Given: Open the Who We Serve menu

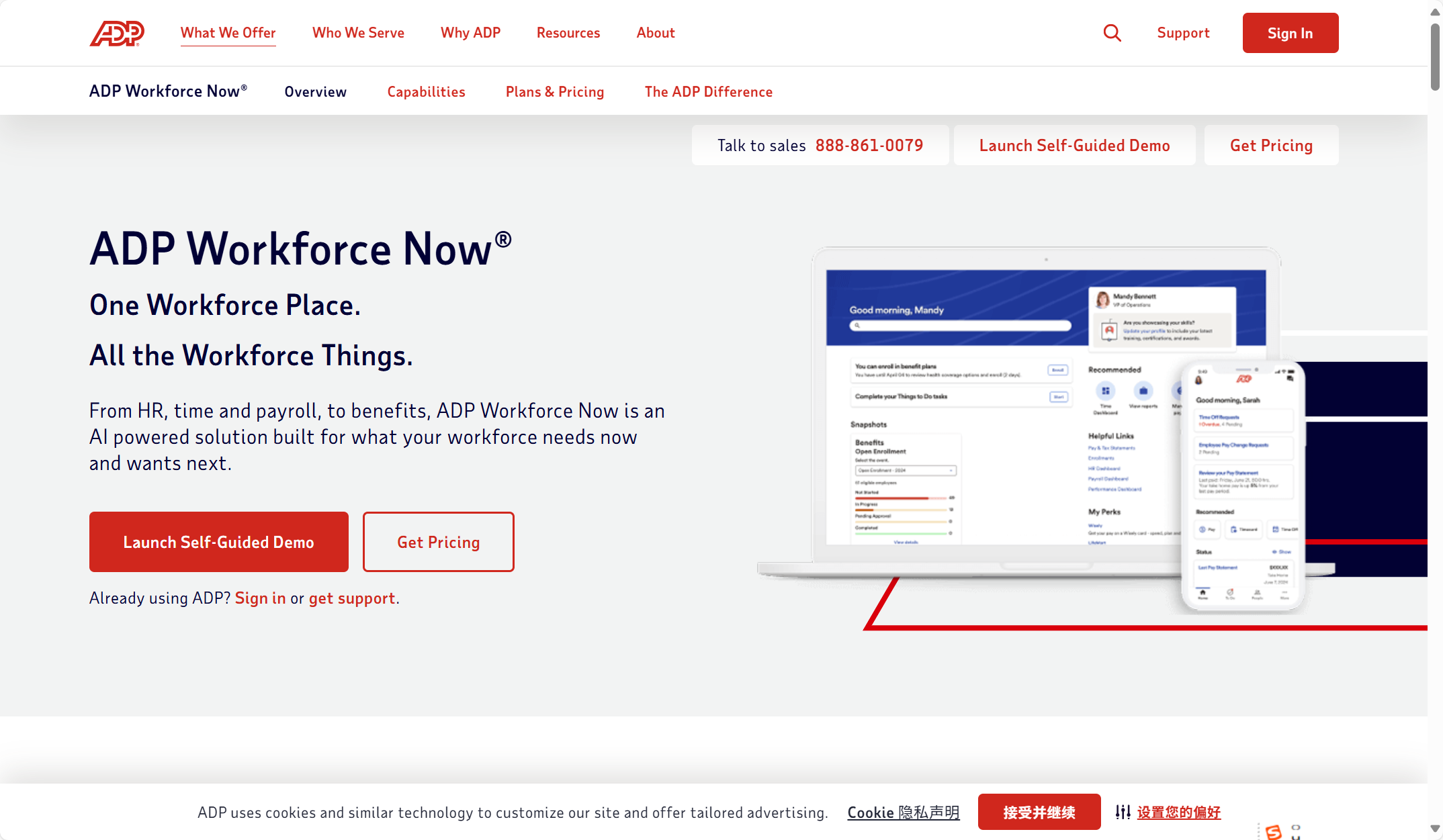Looking at the screenshot, I should (x=358, y=33).
